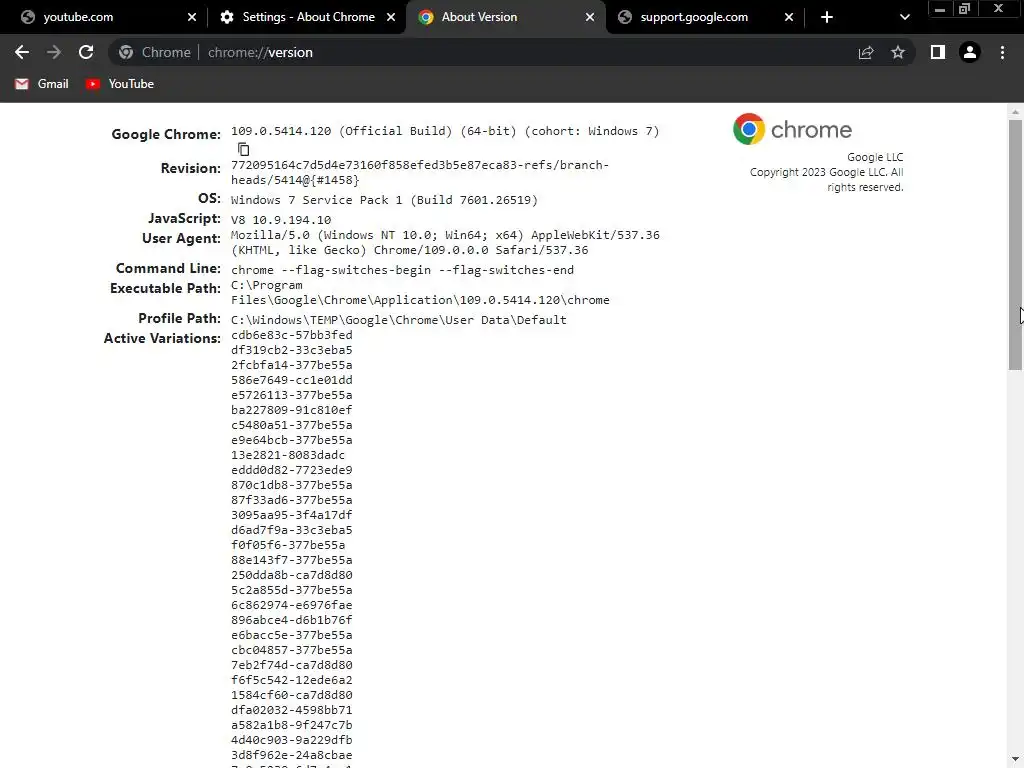The image size is (1024, 768).
Task: Restore down the Chrome window
Action: pos(965,9)
